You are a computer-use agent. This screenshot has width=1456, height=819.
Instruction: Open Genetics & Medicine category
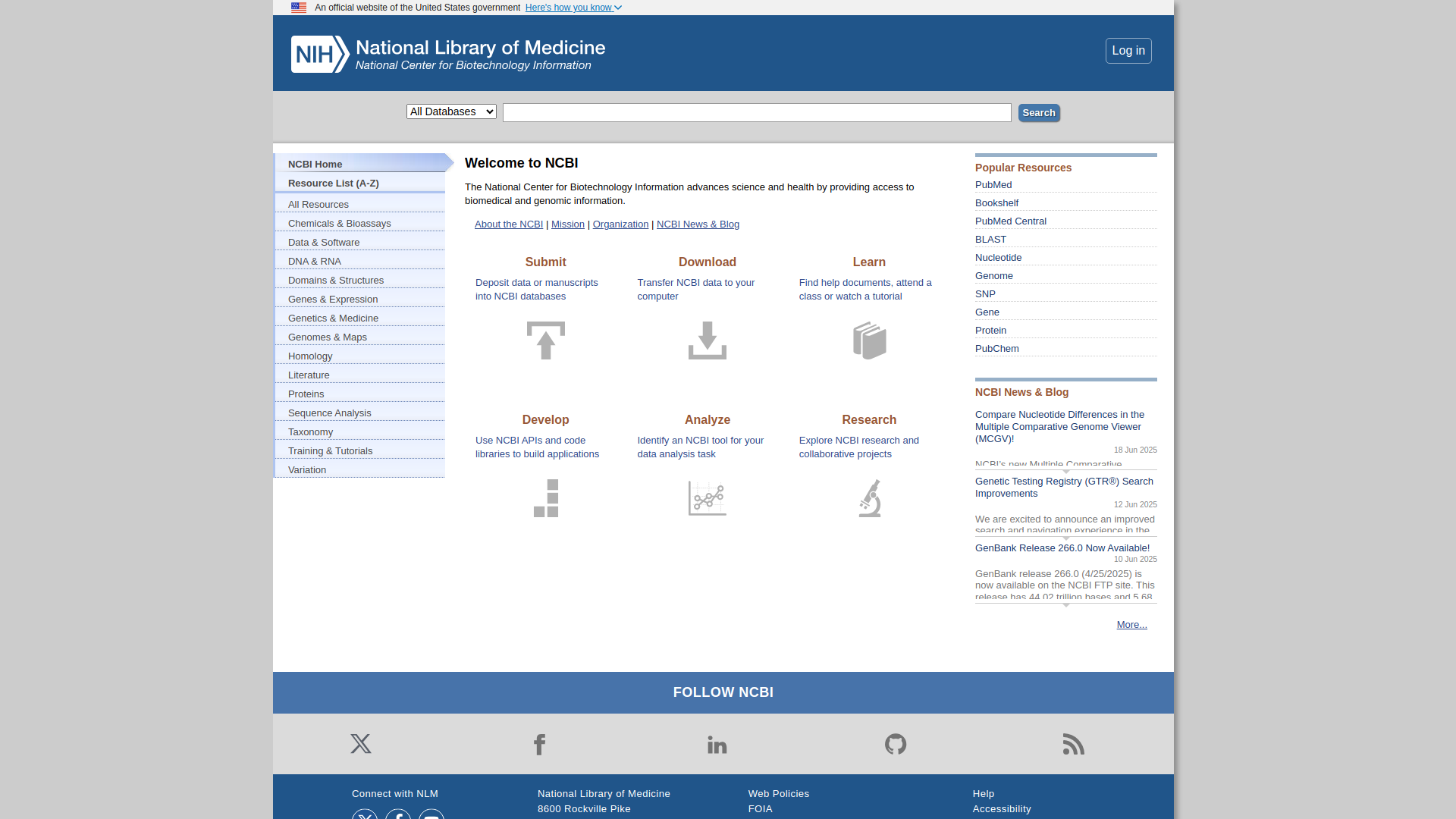[x=360, y=318]
